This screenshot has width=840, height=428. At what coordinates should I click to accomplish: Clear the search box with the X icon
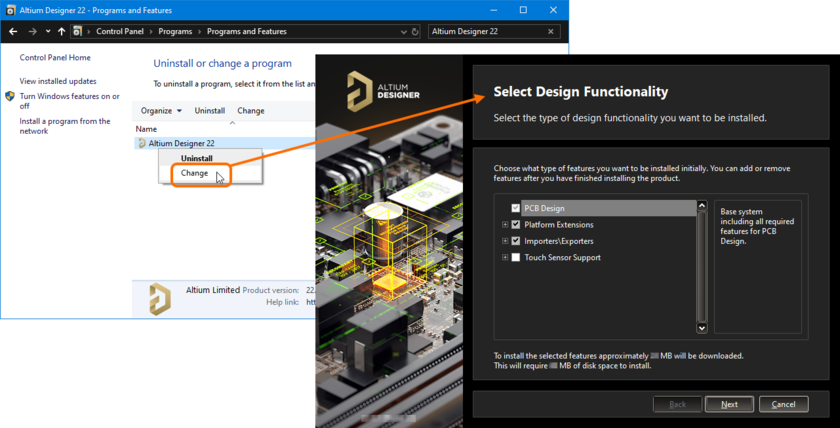tap(551, 32)
